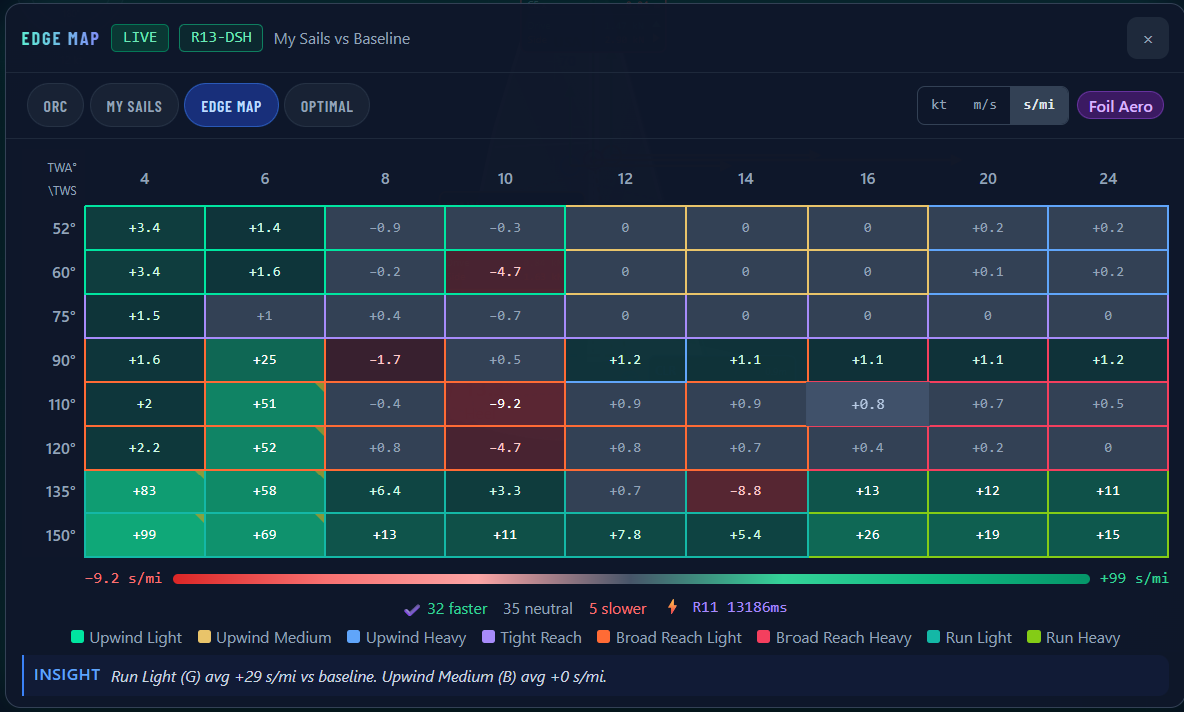Click the LIVE status badge
This screenshot has height=712, width=1184.
[140, 38]
